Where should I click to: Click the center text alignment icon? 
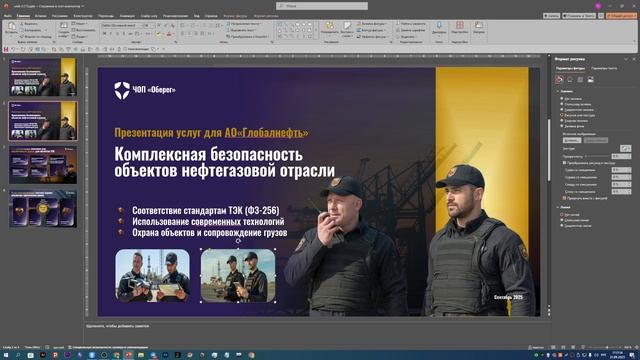tap(189, 33)
